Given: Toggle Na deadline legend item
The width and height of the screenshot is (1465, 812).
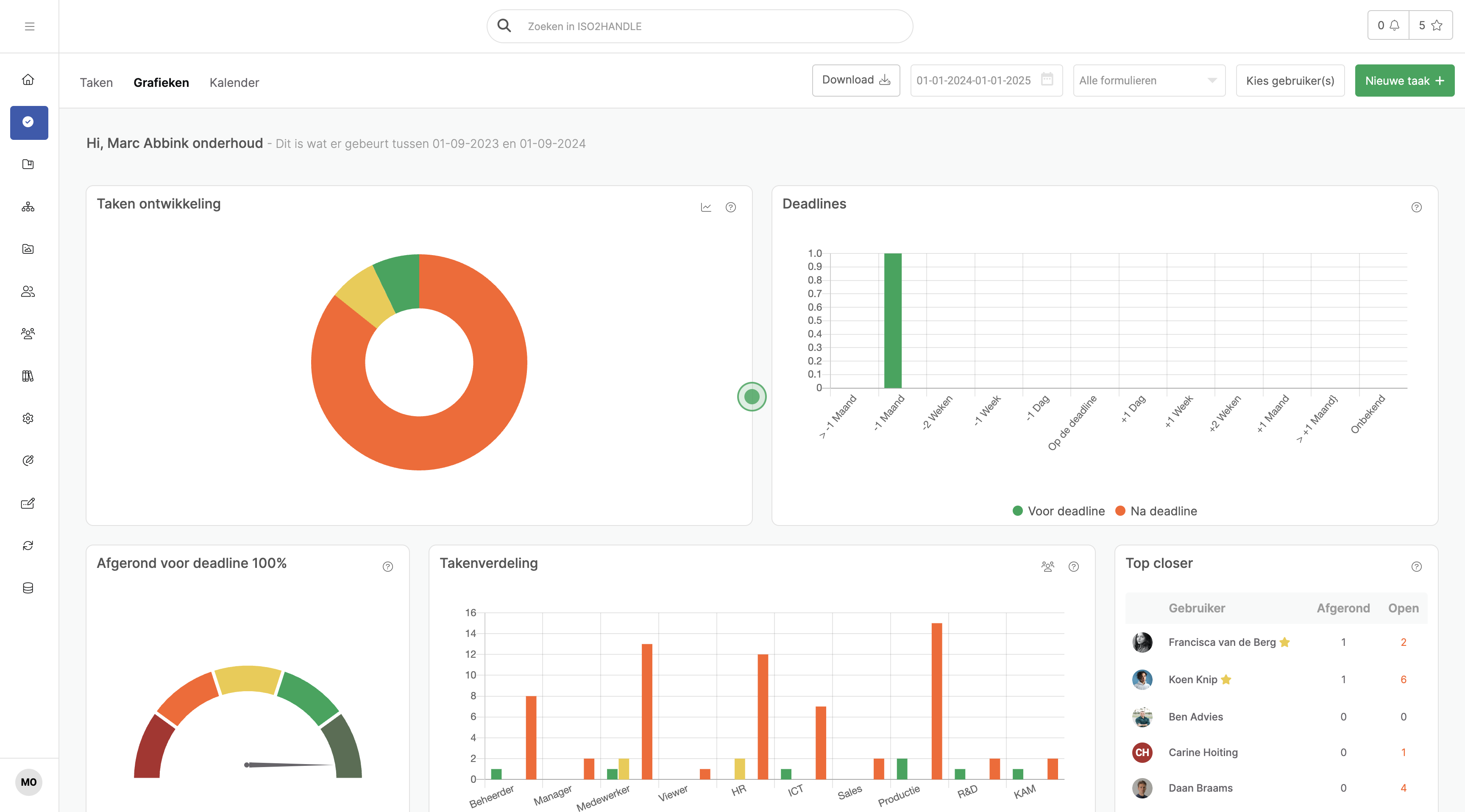Looking at the screenshot, I should [x=1156, y=511].
